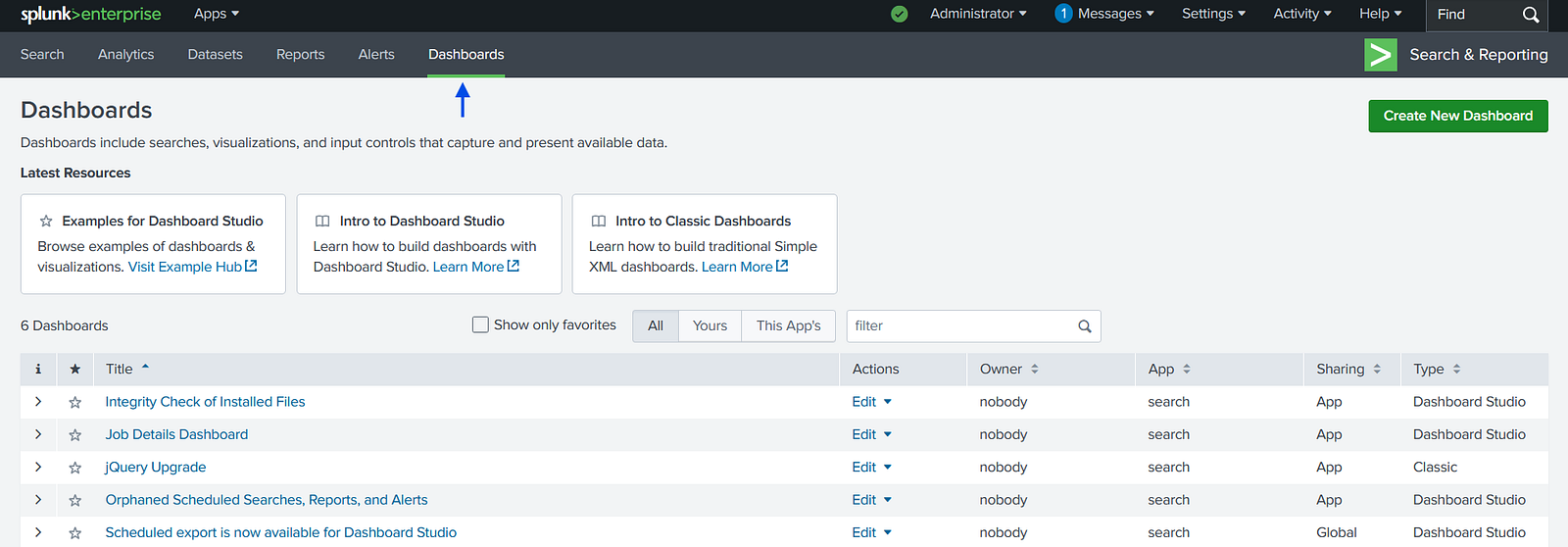This screenshot has height=547, width=1568.
Task: Select the This App's filter toggle
Action: pos(789,325)
